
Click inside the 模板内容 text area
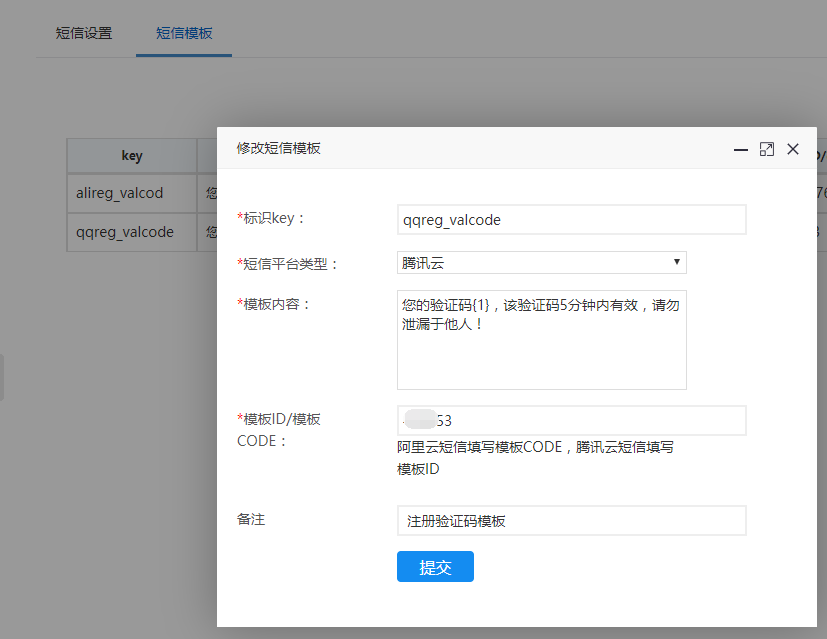tap(541, 340)
